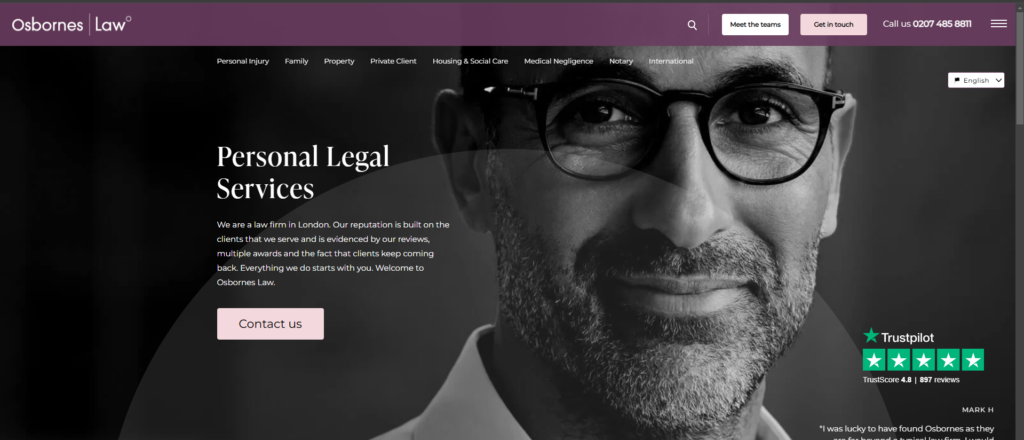1024x440 pixels.
Task: Click the 0207 485 8811 phone link
Action: [942, 24]
